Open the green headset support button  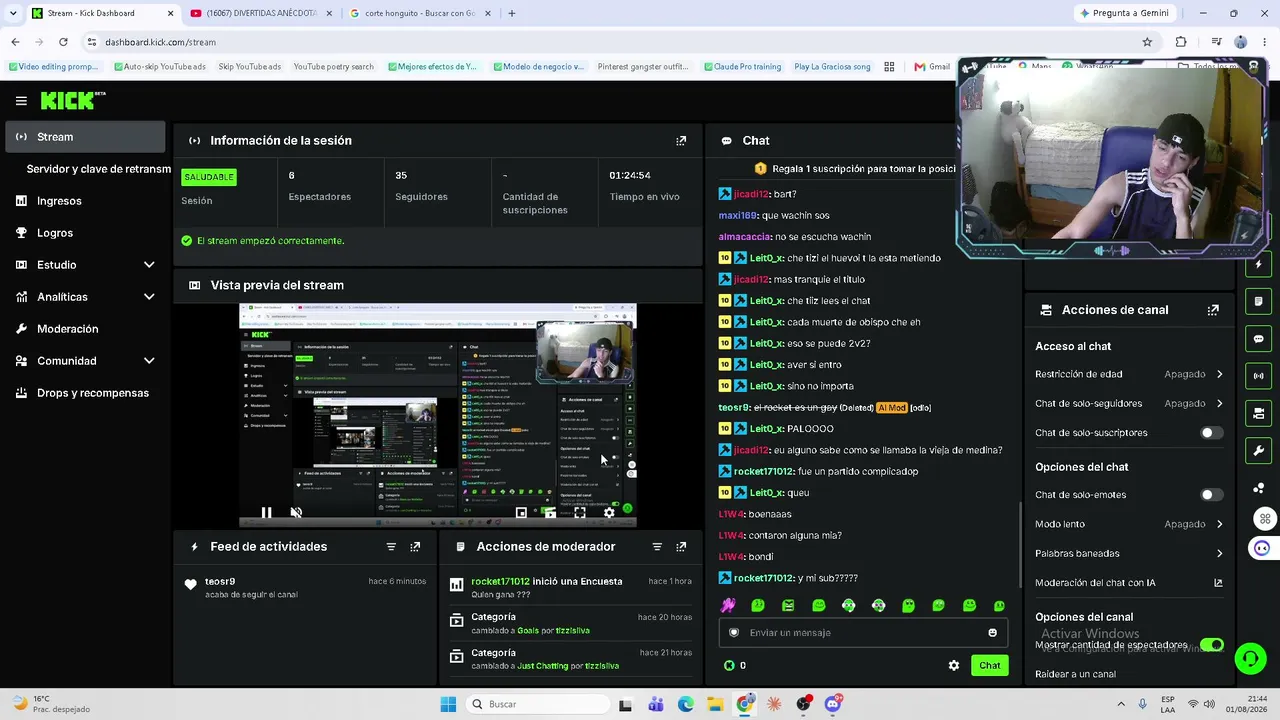click(x=1250, y=658)
